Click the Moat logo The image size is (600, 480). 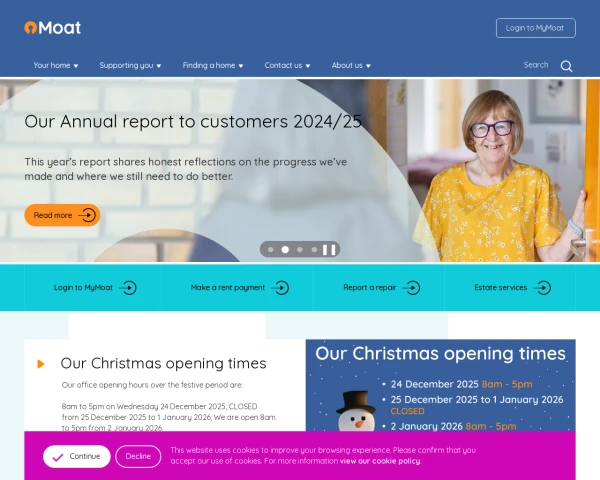pyautogui.click(x=52, y=28)
